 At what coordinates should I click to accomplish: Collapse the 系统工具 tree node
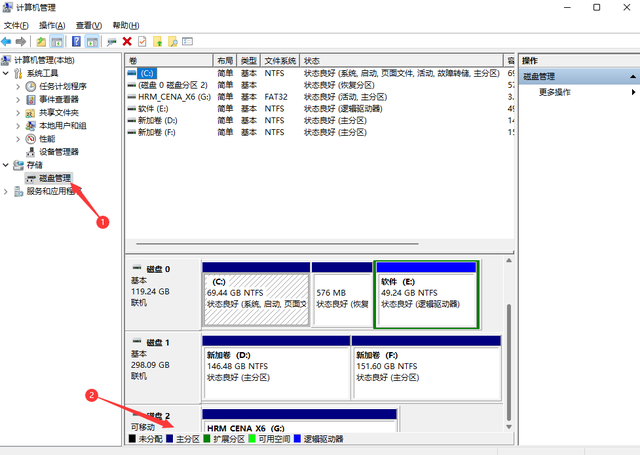click(6, 73)
